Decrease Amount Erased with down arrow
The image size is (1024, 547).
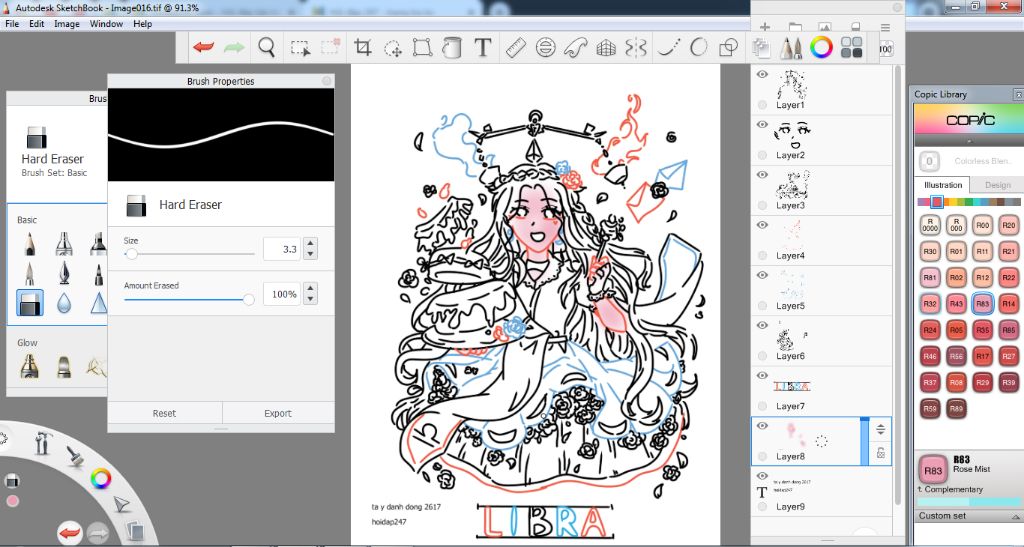(x=311, y=299)
